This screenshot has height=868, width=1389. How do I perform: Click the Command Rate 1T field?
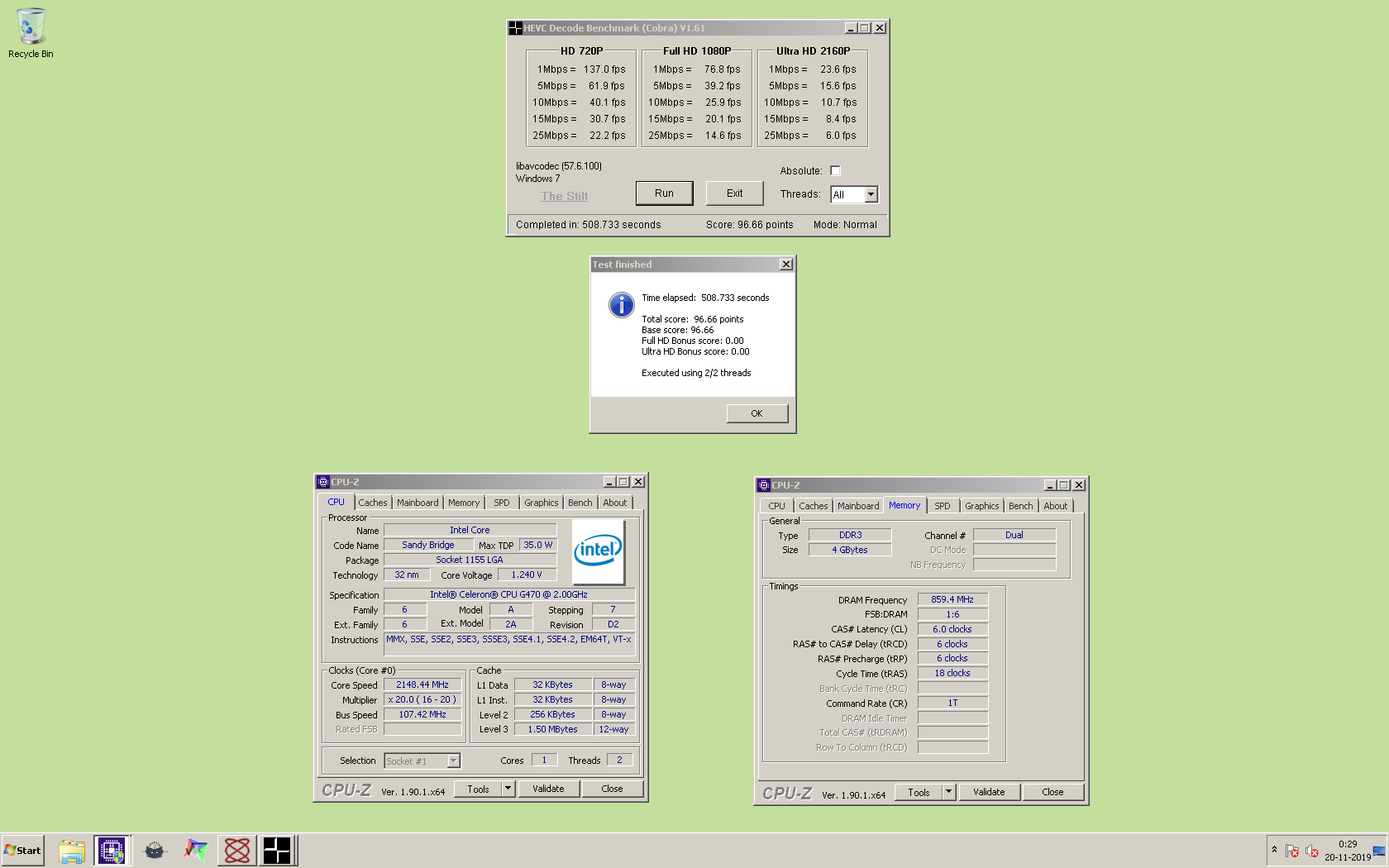[952, 703]
